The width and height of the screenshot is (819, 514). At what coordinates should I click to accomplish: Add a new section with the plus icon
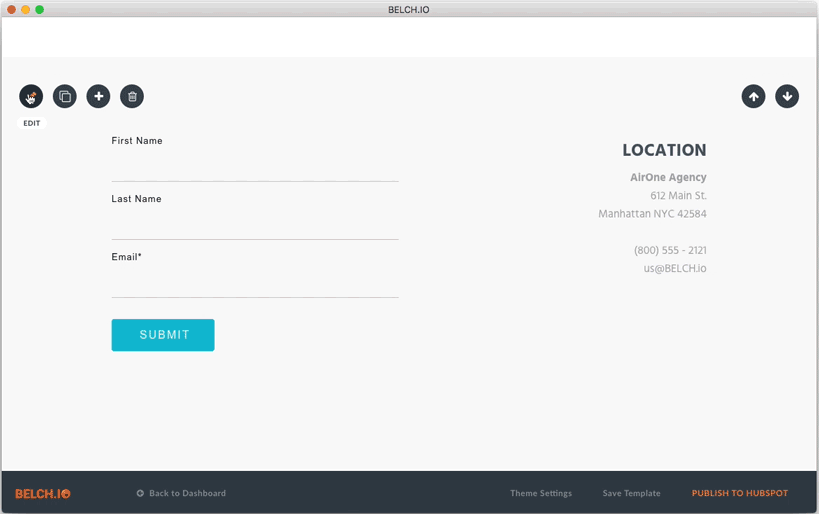[x=98, y=97]
